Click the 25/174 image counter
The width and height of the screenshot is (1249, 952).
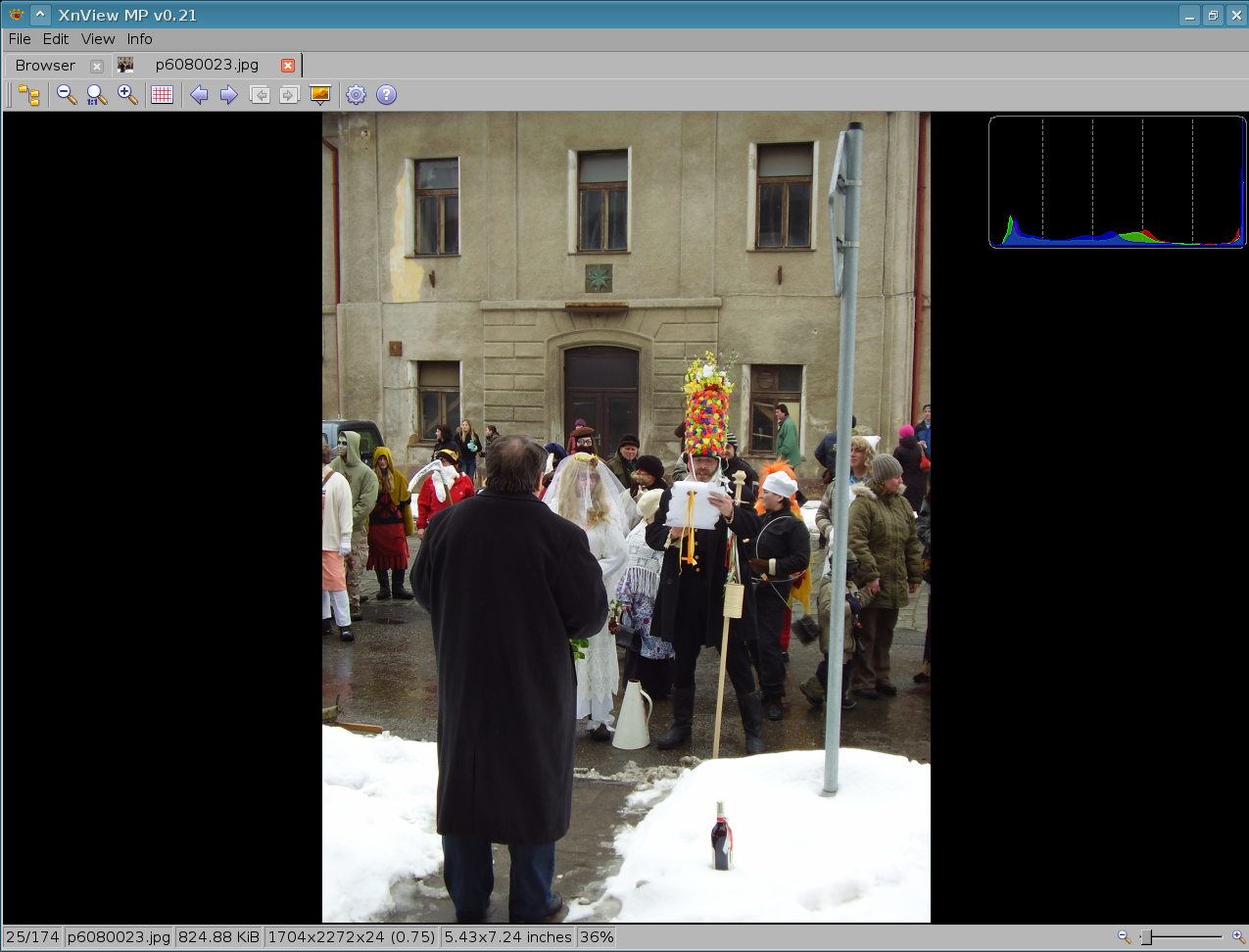click(32, 937)
